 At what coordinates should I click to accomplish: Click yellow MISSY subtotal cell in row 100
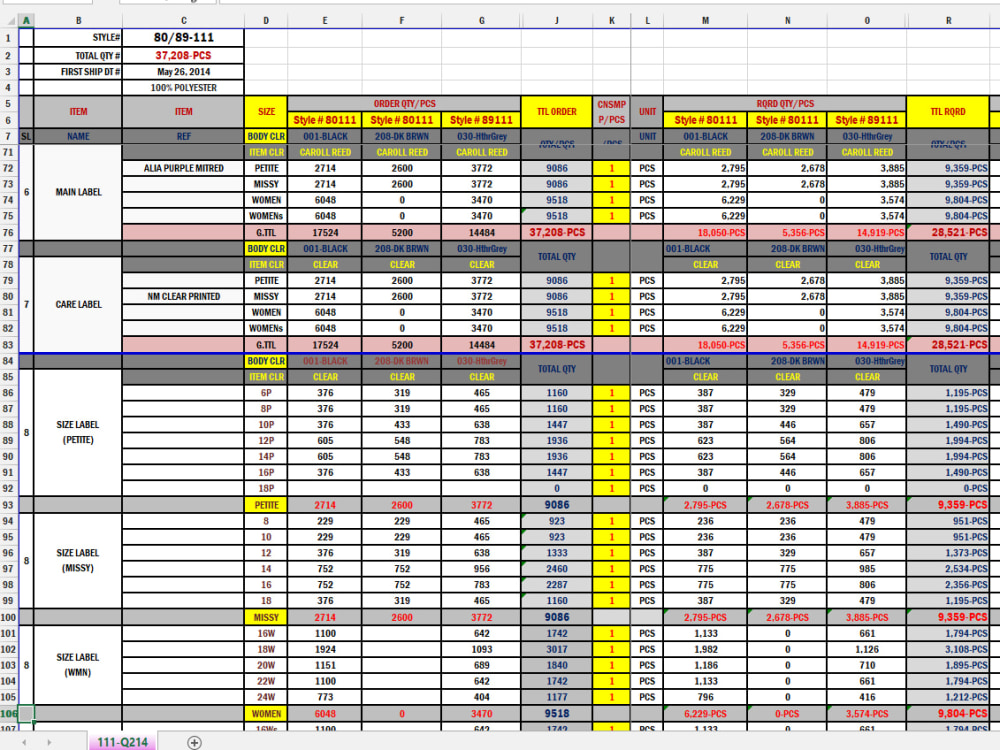[x=266, y=617]
